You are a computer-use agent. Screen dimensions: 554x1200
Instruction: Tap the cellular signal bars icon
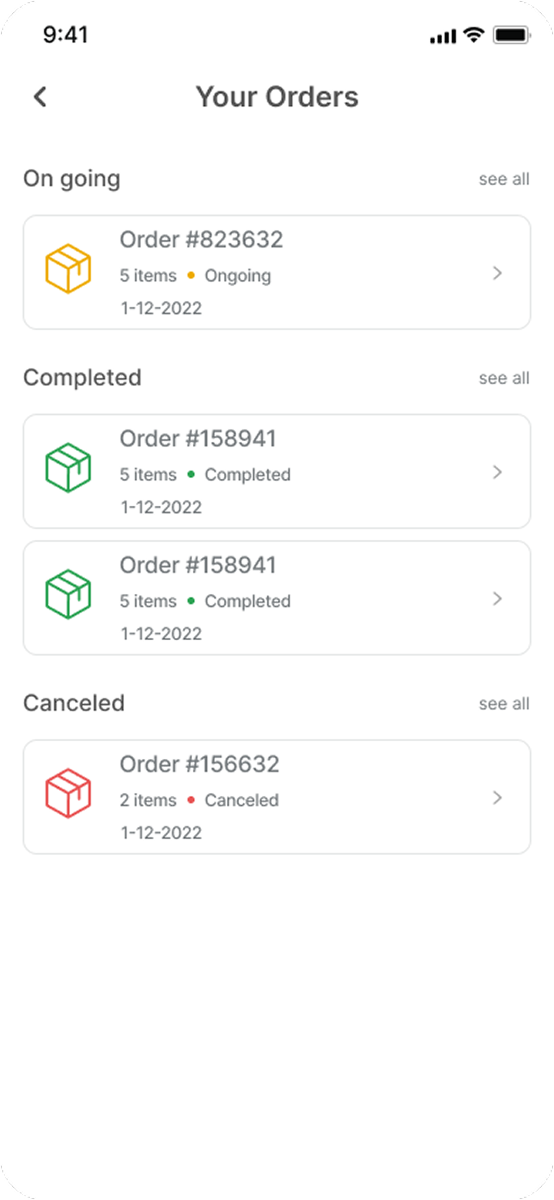point(442,36)
